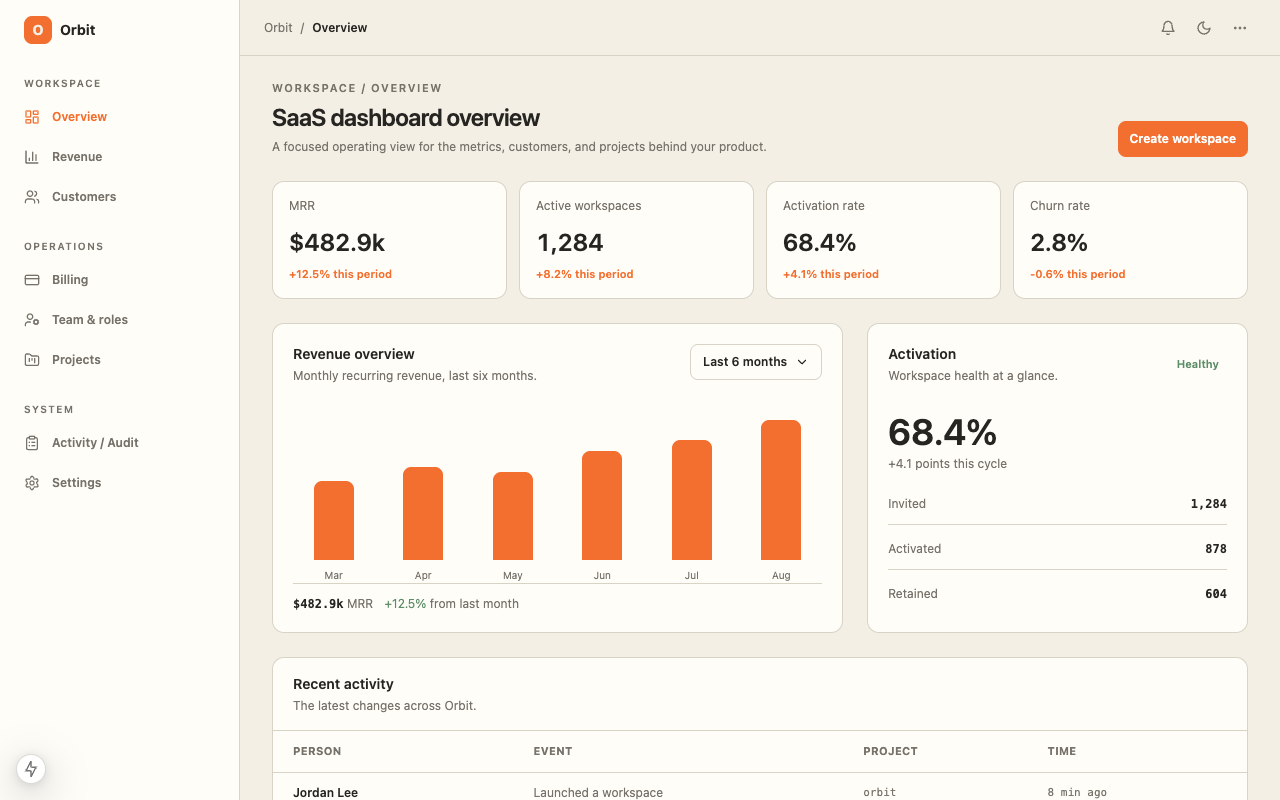The height and width of the screenshot is (800, 1280).
Task: Click the Settings gear icon in sidebar
Action: click(x=32, y=483)
